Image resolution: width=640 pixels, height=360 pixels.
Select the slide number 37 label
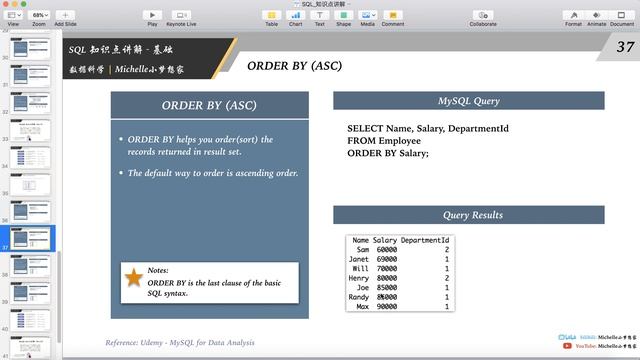[x=625, y=47]
